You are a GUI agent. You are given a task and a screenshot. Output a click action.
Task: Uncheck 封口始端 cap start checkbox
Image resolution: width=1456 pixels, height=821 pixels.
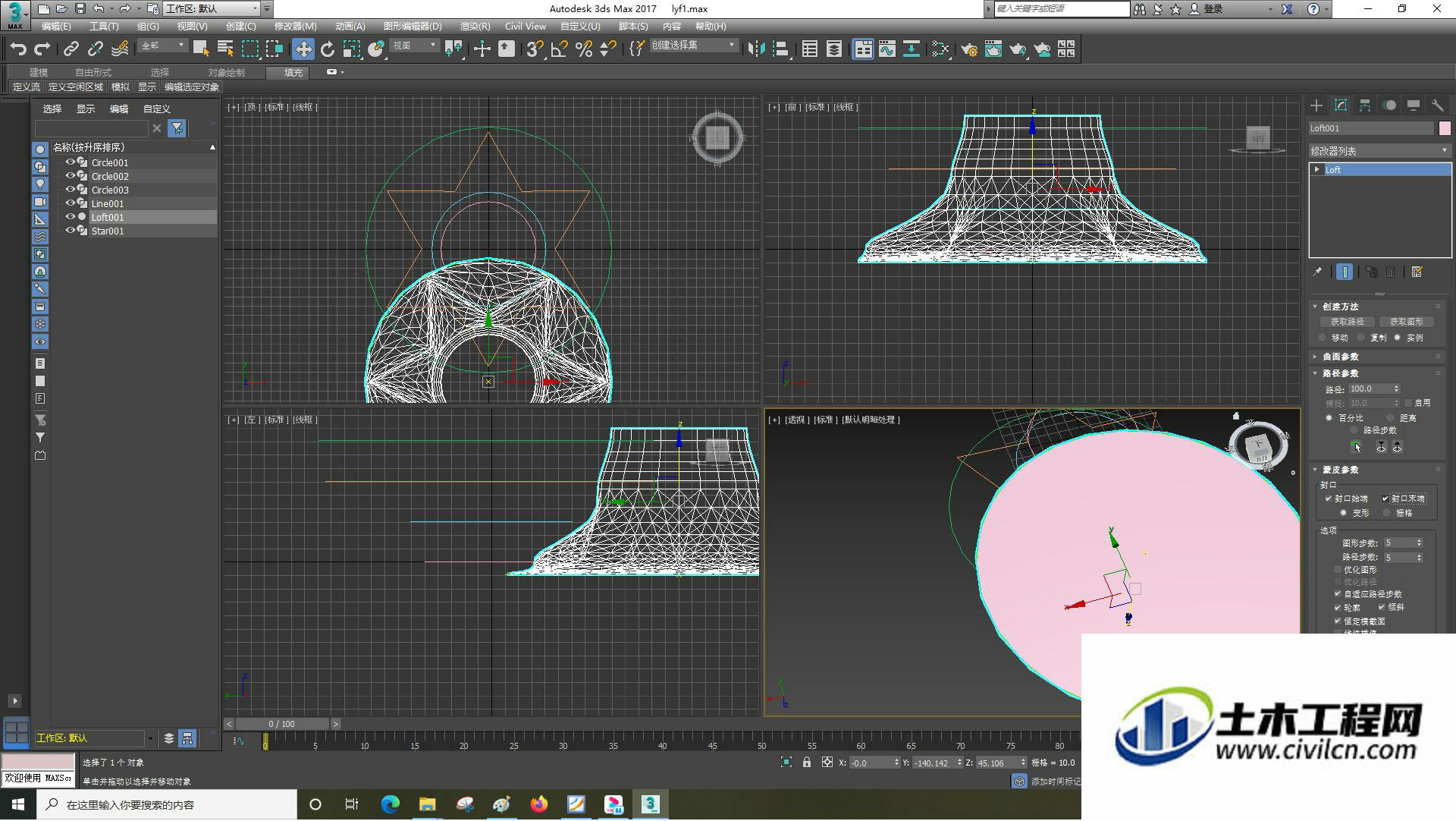pos(1329,499)
